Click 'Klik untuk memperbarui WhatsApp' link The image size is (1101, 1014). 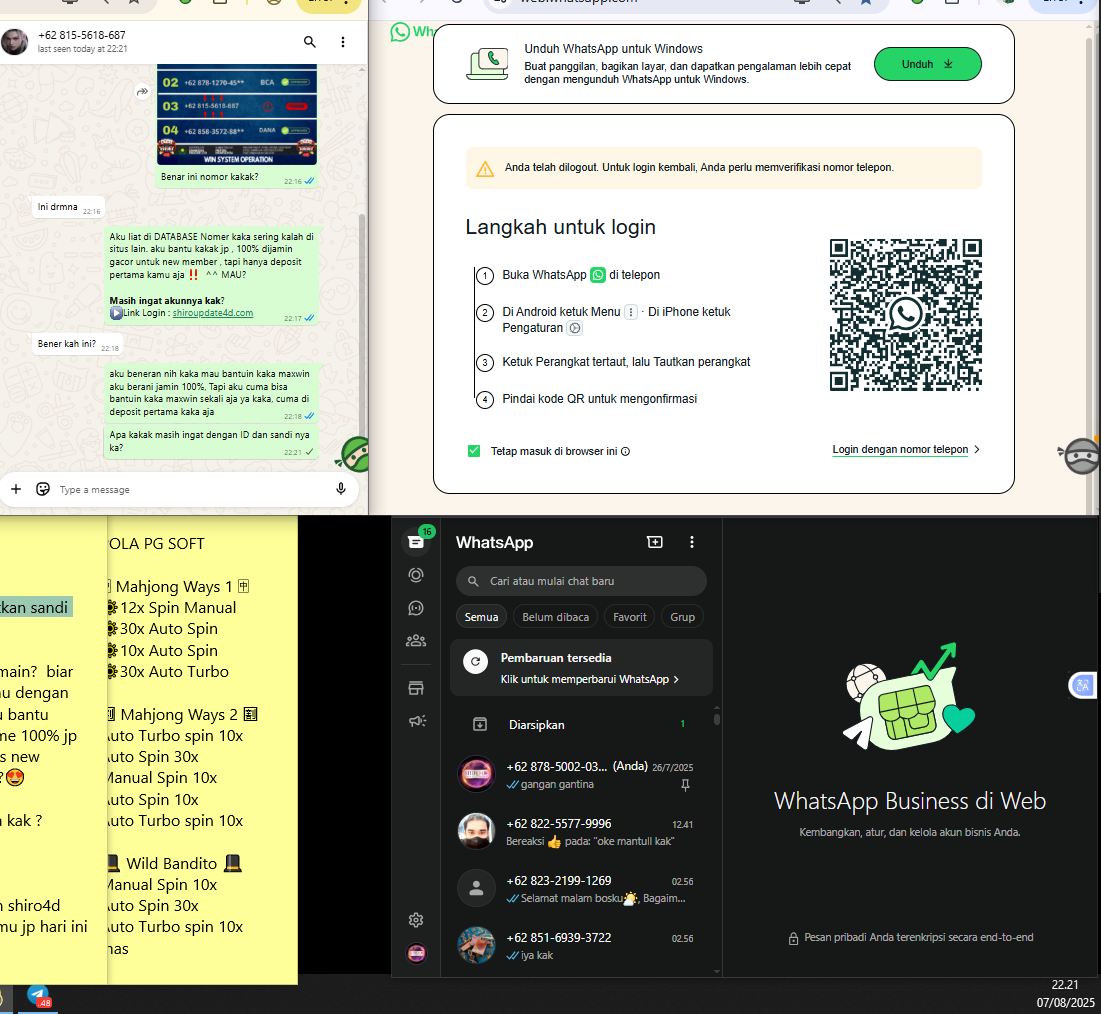click(589, 679)
